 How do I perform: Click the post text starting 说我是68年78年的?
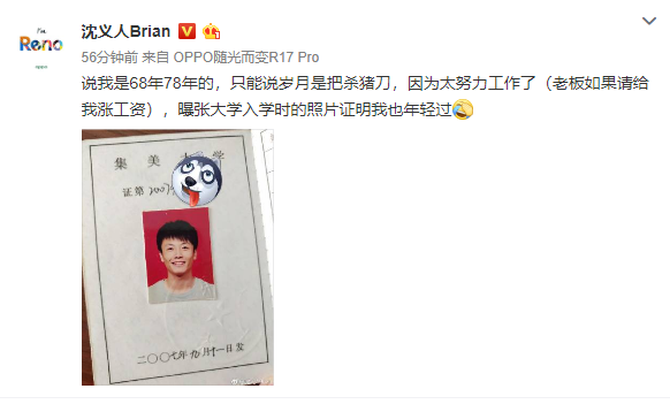(x=365, y=83)
